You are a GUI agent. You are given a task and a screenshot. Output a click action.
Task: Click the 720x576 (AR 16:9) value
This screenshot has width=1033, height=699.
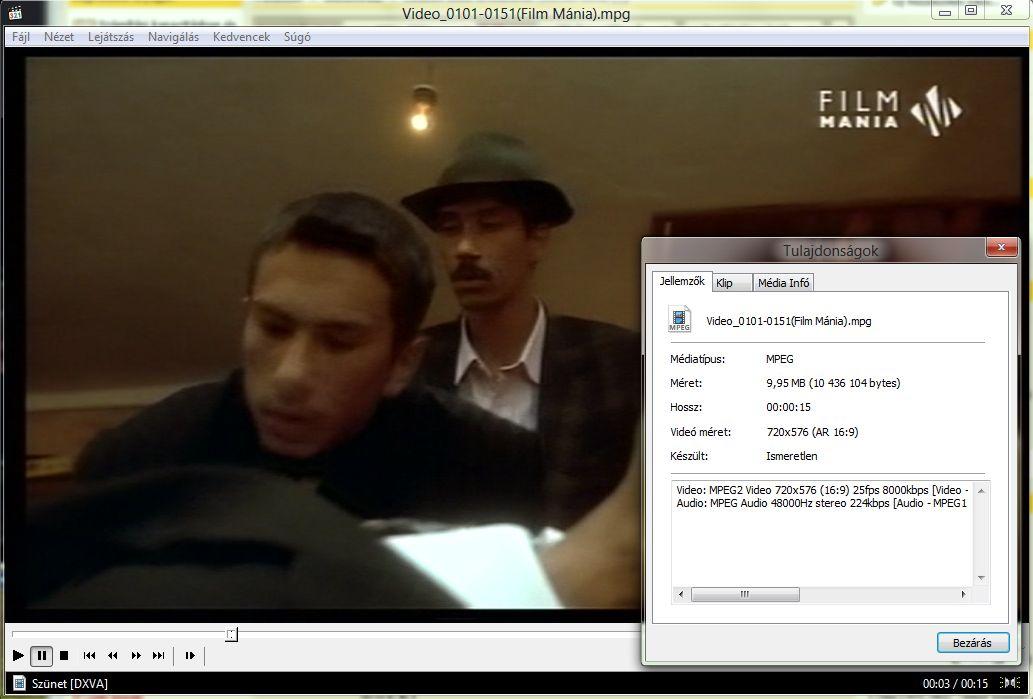pos(812,432)
